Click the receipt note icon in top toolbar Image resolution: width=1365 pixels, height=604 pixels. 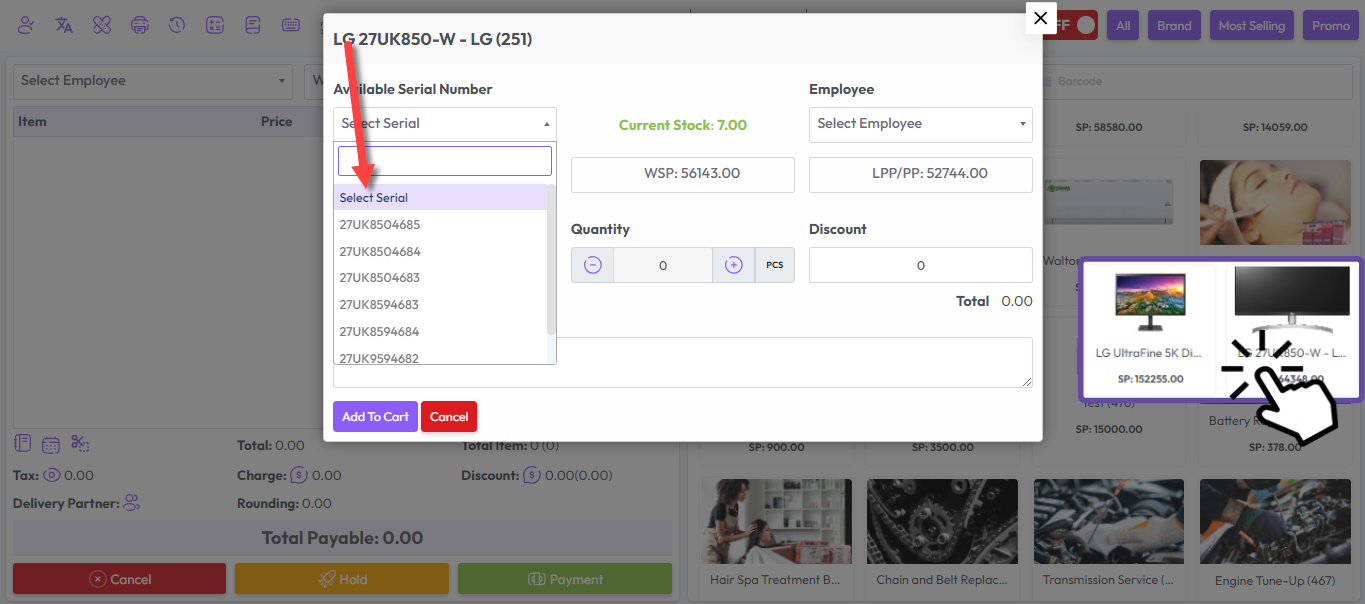tap(253, 25)
